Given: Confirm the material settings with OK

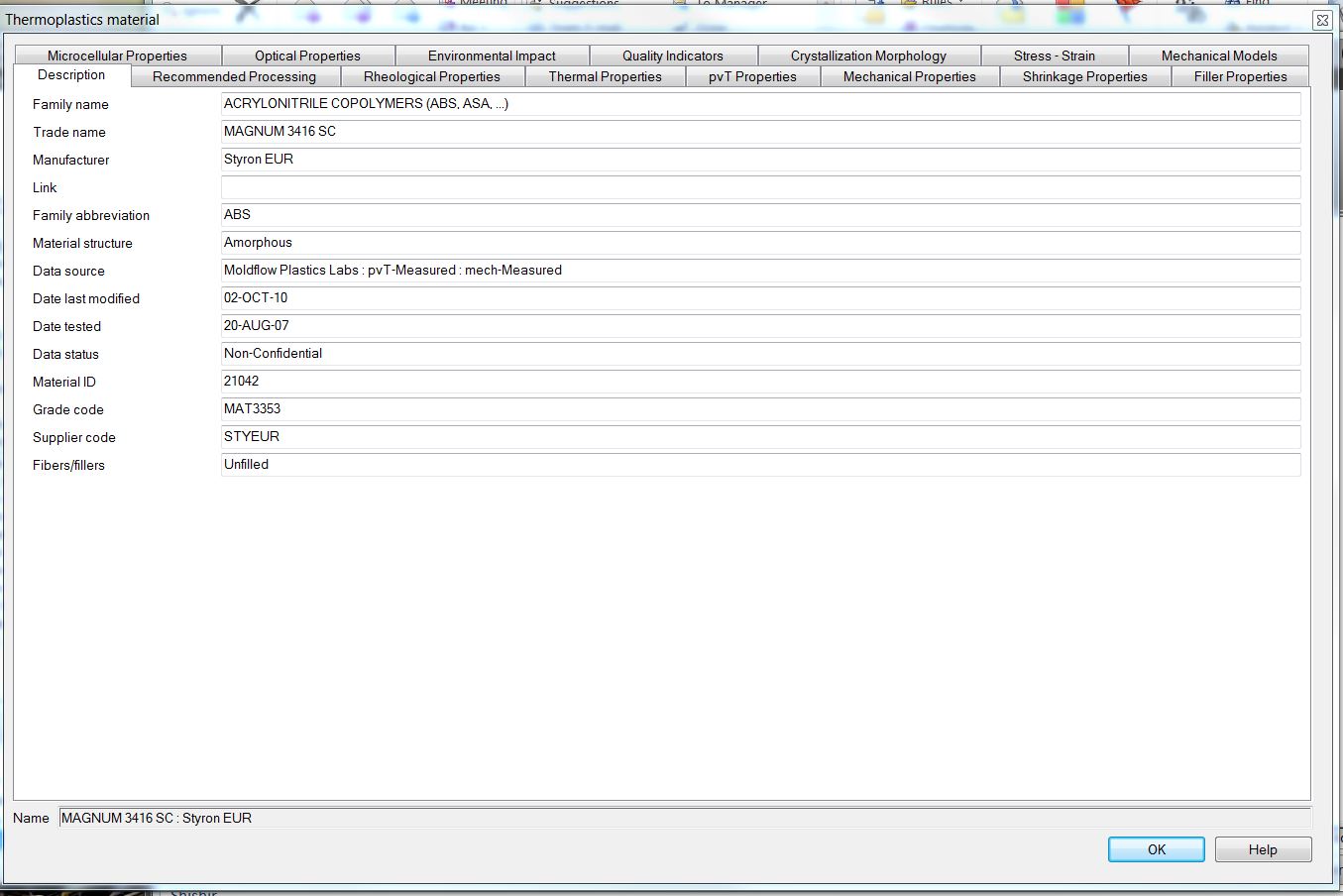Looking at the screenshot, I should [x=1155, y=849].
